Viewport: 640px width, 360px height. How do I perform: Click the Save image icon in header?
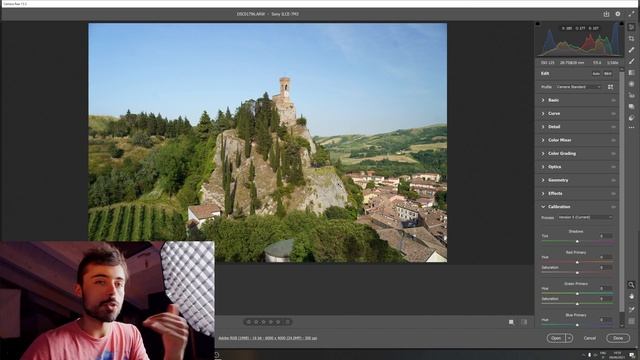(x=607, y=14)
